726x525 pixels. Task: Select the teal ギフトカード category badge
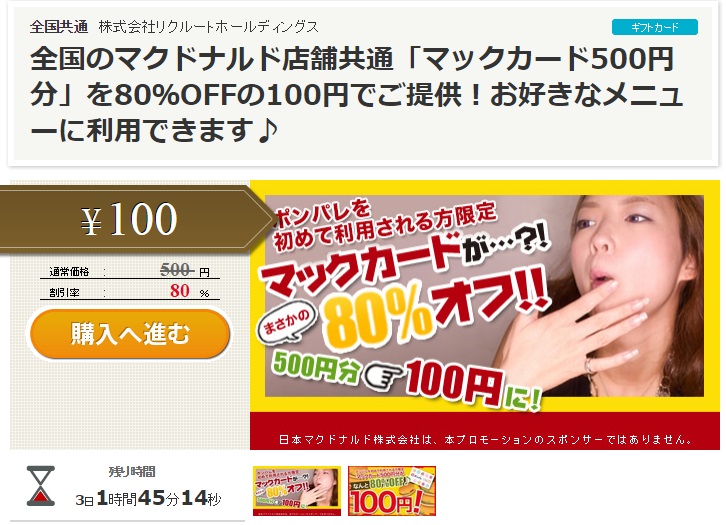coord(654,27)
